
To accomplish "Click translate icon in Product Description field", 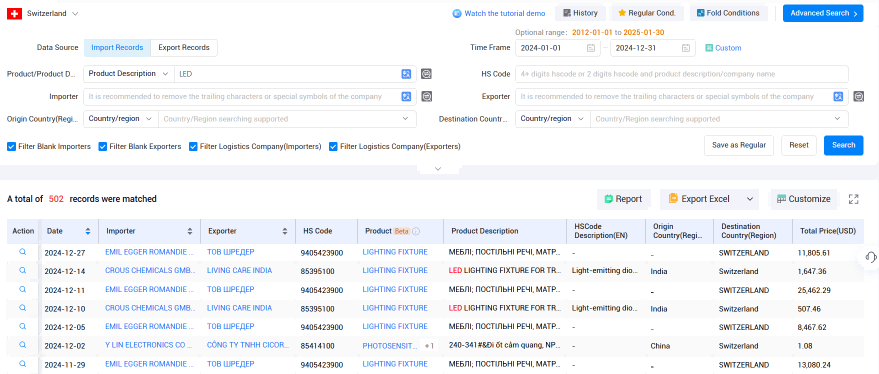I will pos(406,73).
